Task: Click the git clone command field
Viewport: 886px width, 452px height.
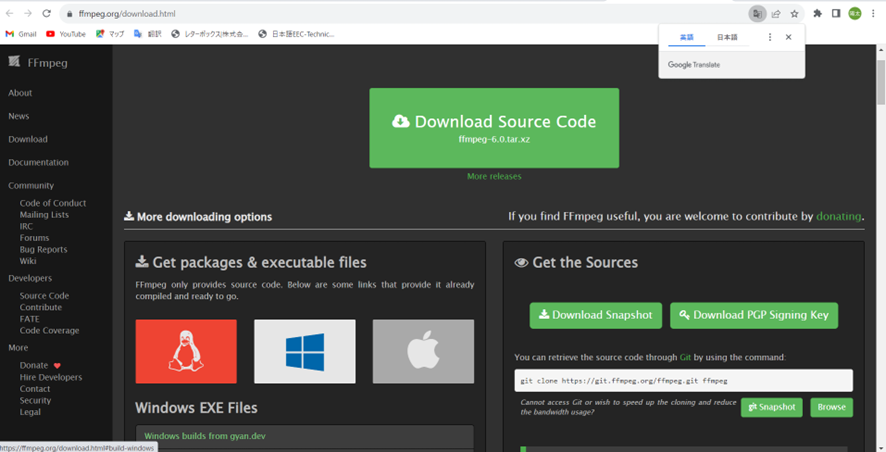Action: (683, 381)
